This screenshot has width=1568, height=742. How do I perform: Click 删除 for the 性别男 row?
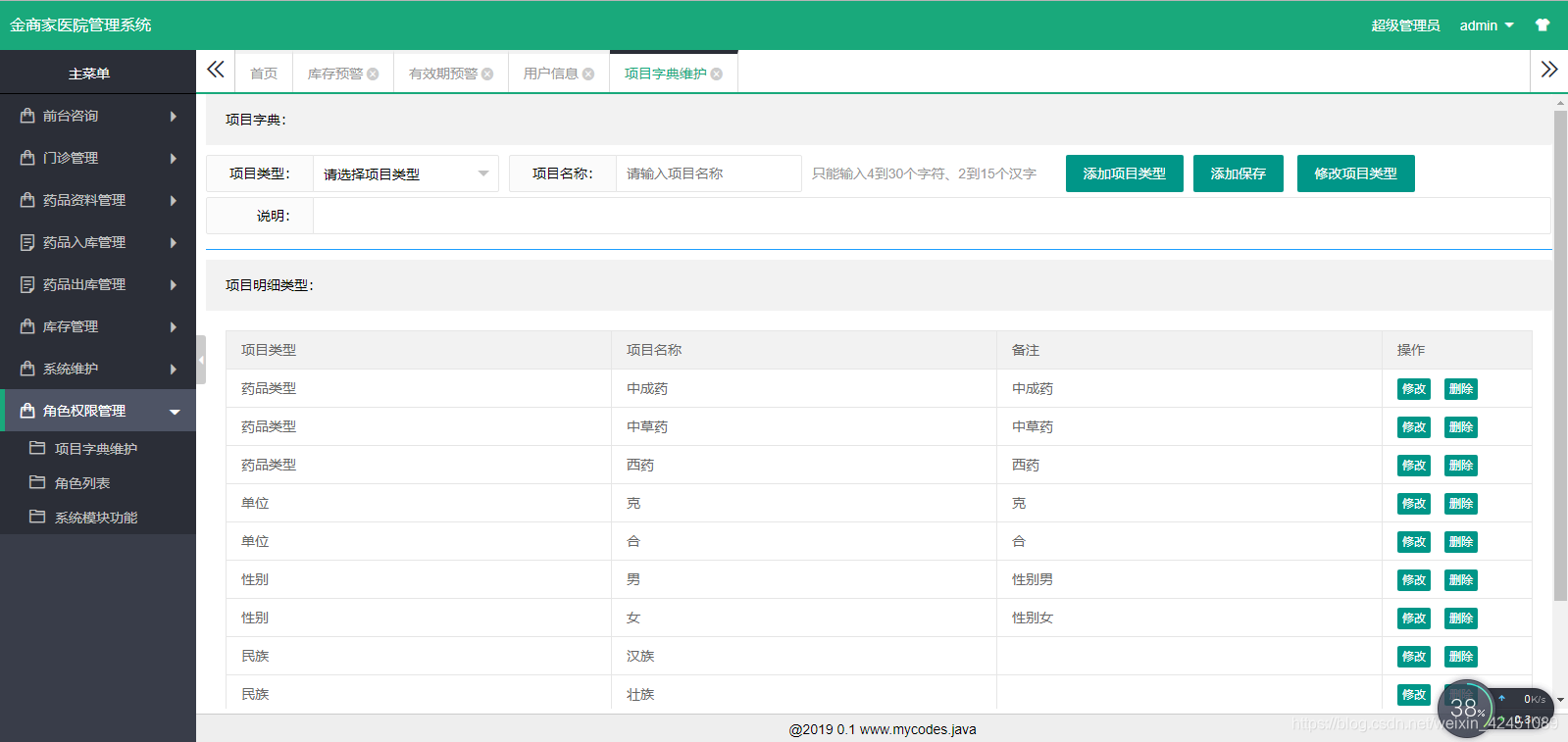(1461, 580)
